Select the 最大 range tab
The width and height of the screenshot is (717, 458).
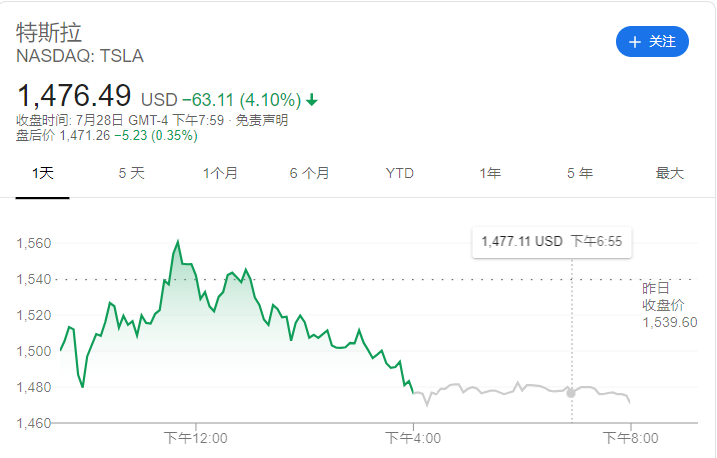click(669, 173)
